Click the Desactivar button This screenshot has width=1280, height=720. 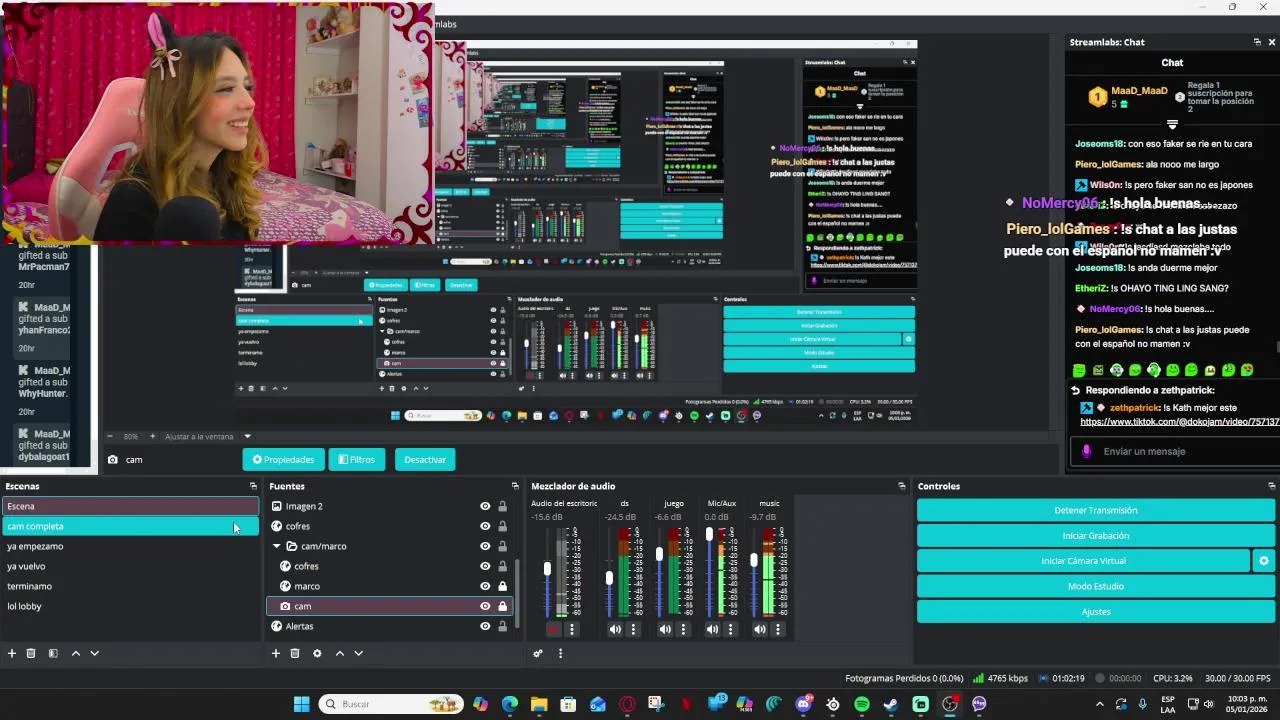[425, 459]
